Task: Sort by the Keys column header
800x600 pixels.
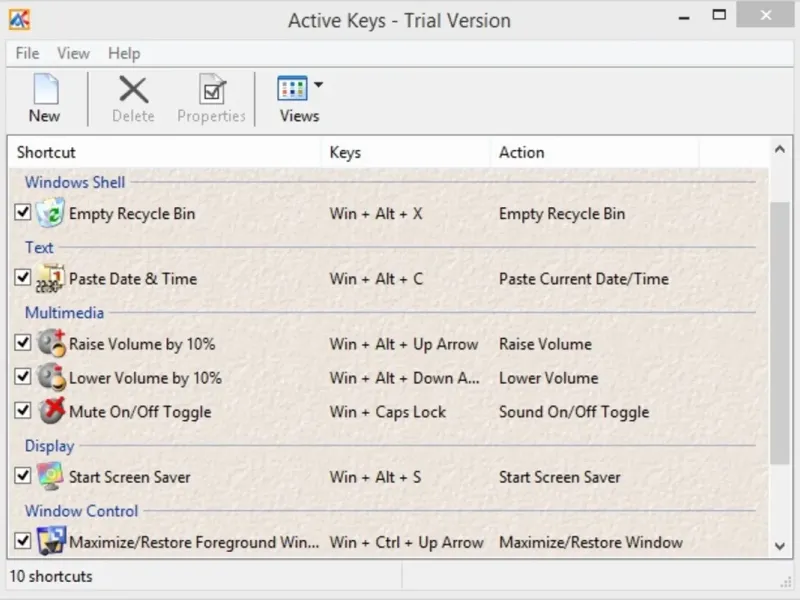Action: [406, 152]
